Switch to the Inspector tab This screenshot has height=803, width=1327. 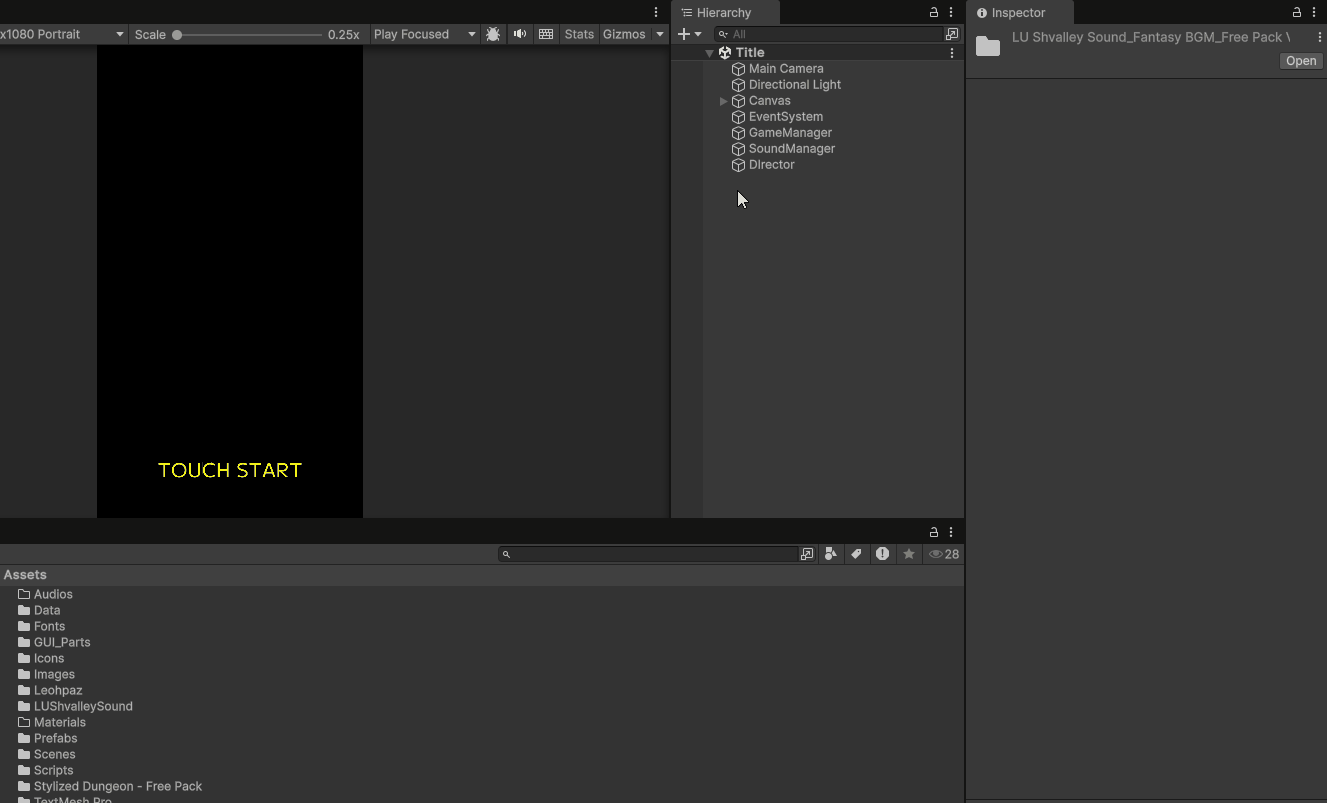(1017, 13)
